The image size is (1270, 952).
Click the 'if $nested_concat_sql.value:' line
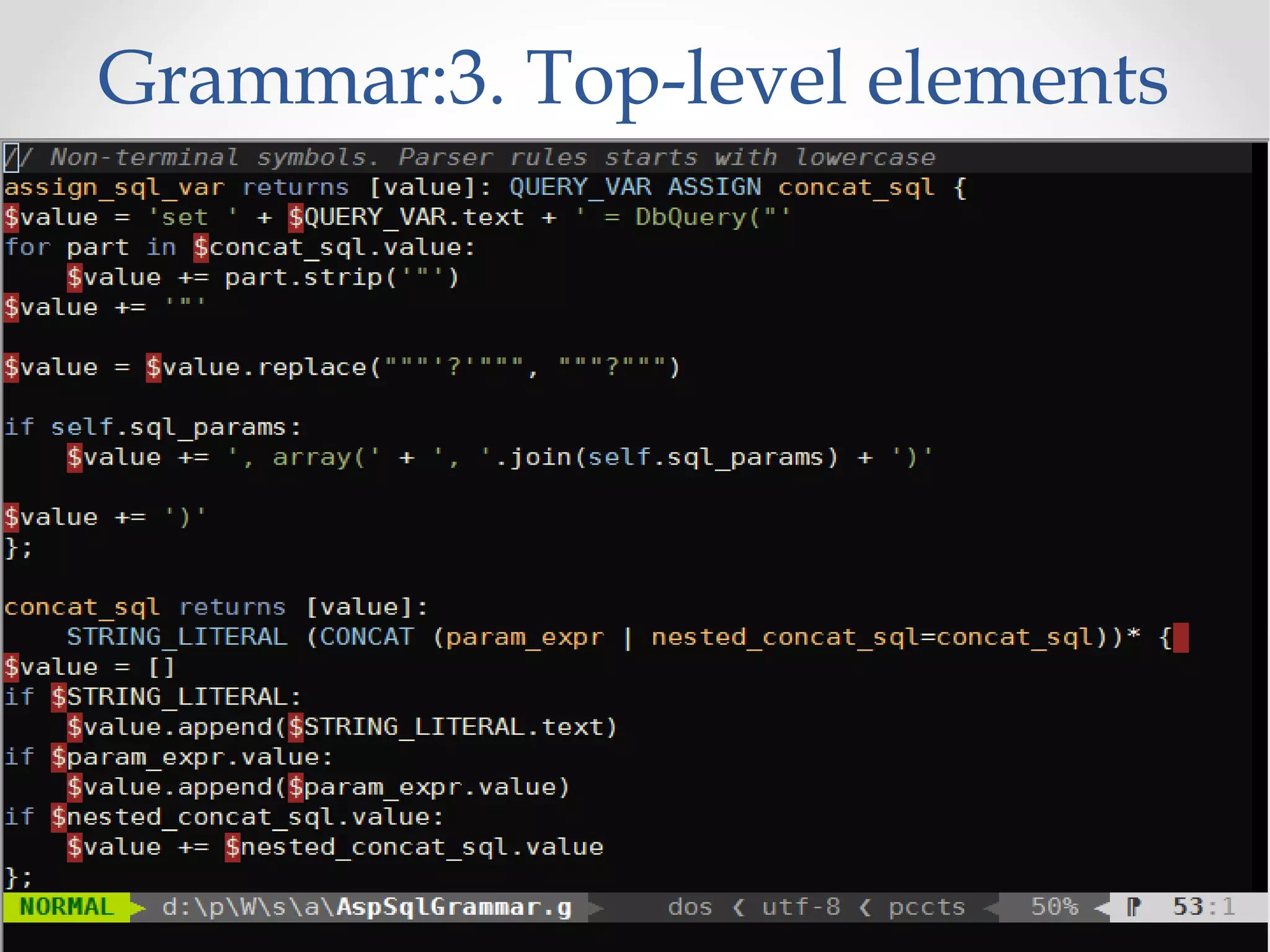pyautogui.click(x=224, y=817)
